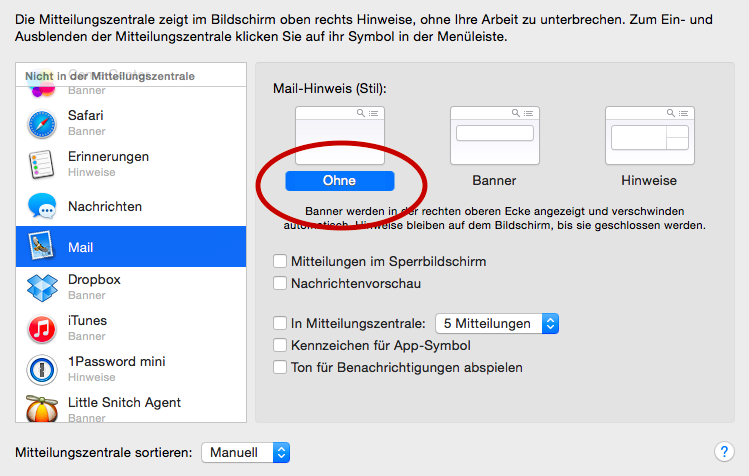Select the Erinnerungen list icon
This screenshot has height=476, width=749.
(42, 165)
